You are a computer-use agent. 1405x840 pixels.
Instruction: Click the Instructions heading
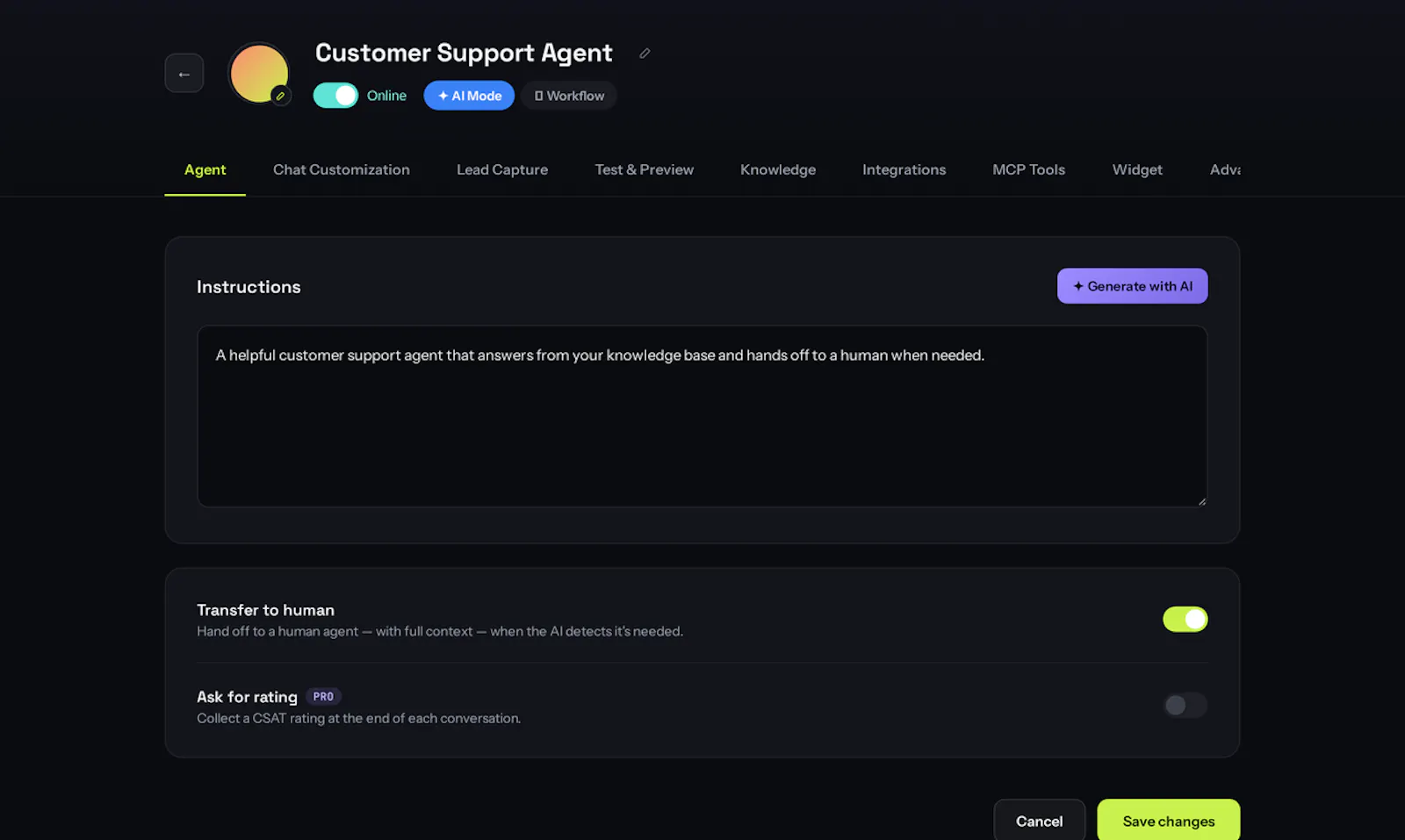249,287
